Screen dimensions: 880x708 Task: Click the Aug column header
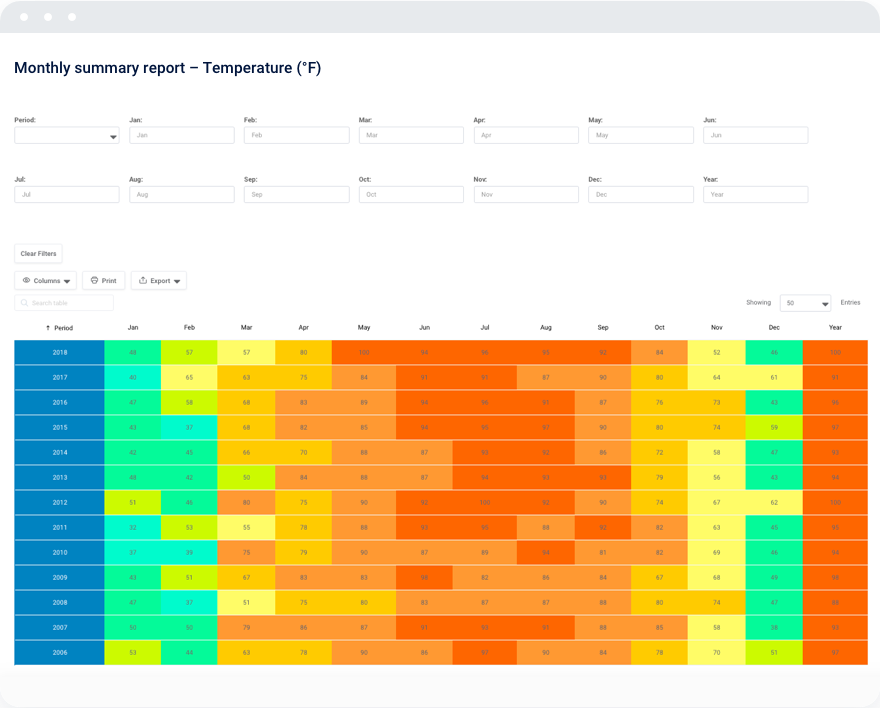(546, 328)
